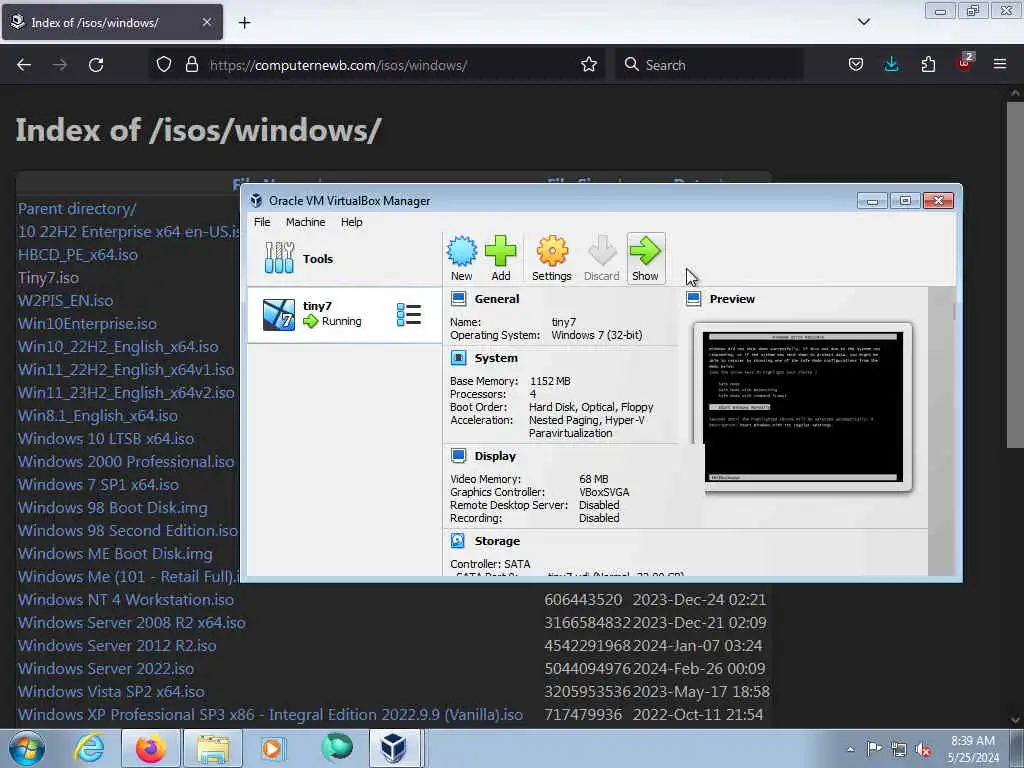Viewport: 1024px width, 768px height.
Task: Click the network tray icon
Action: [899, 749]
